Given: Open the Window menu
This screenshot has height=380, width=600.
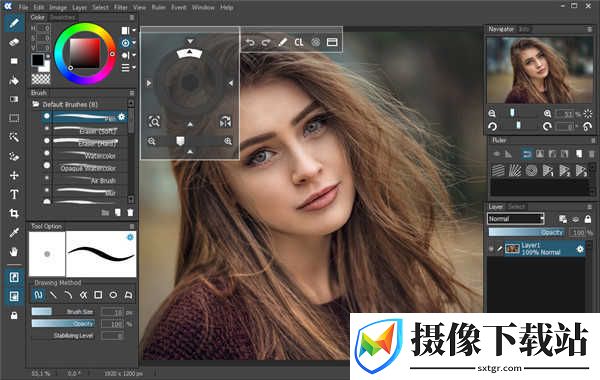Looking at the screenshot, I should click(x=203, y=7).
